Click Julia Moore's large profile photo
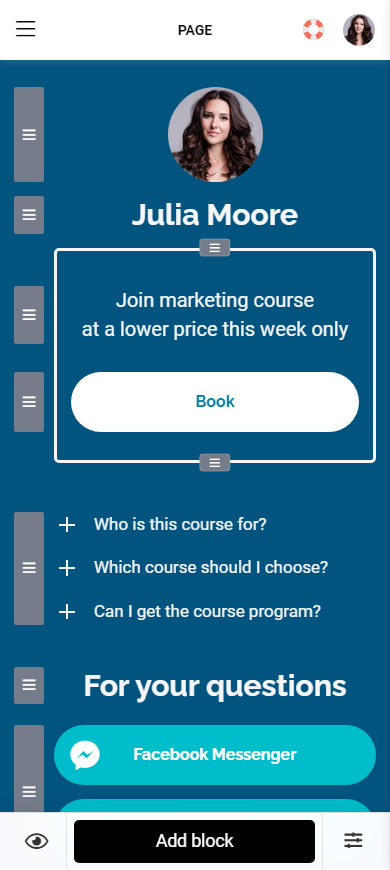The height and width of the screenshot is (870, 390). pyautogui.click(x=215, y=134)
